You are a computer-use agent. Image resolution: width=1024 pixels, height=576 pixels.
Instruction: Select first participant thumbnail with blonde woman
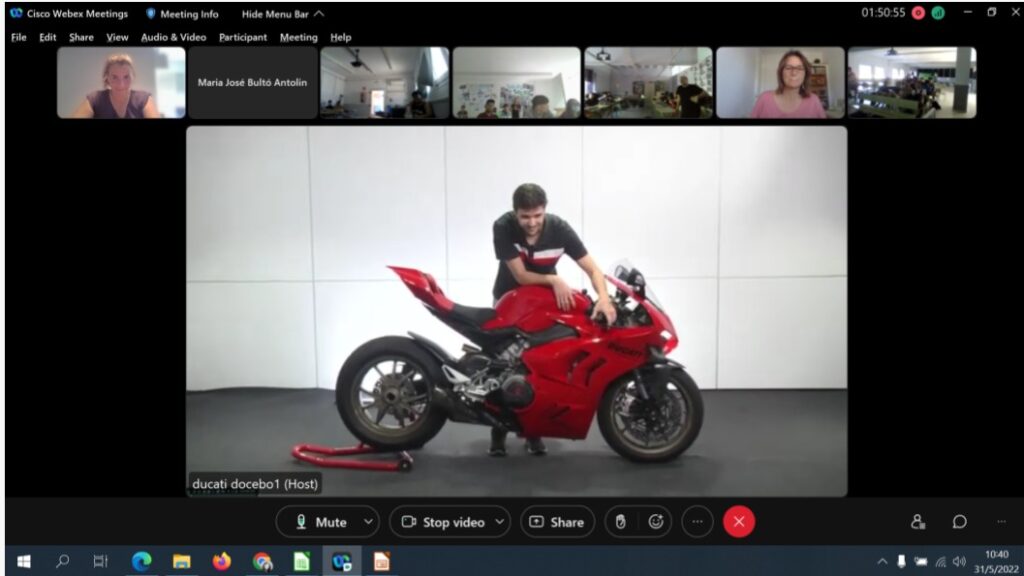click(x=121, y=82)
